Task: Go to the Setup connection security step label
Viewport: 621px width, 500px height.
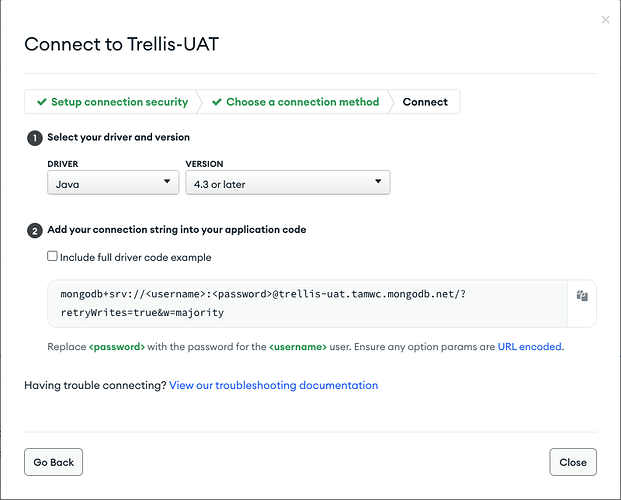Action: [119, 102]
